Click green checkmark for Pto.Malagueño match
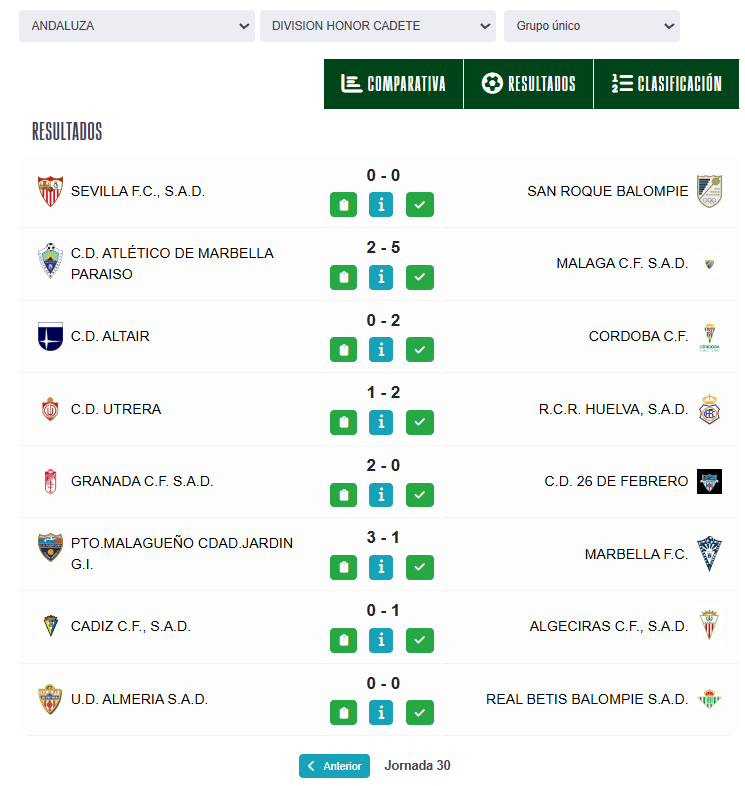This screenshot has width=745, height=786. pos(420,567)
